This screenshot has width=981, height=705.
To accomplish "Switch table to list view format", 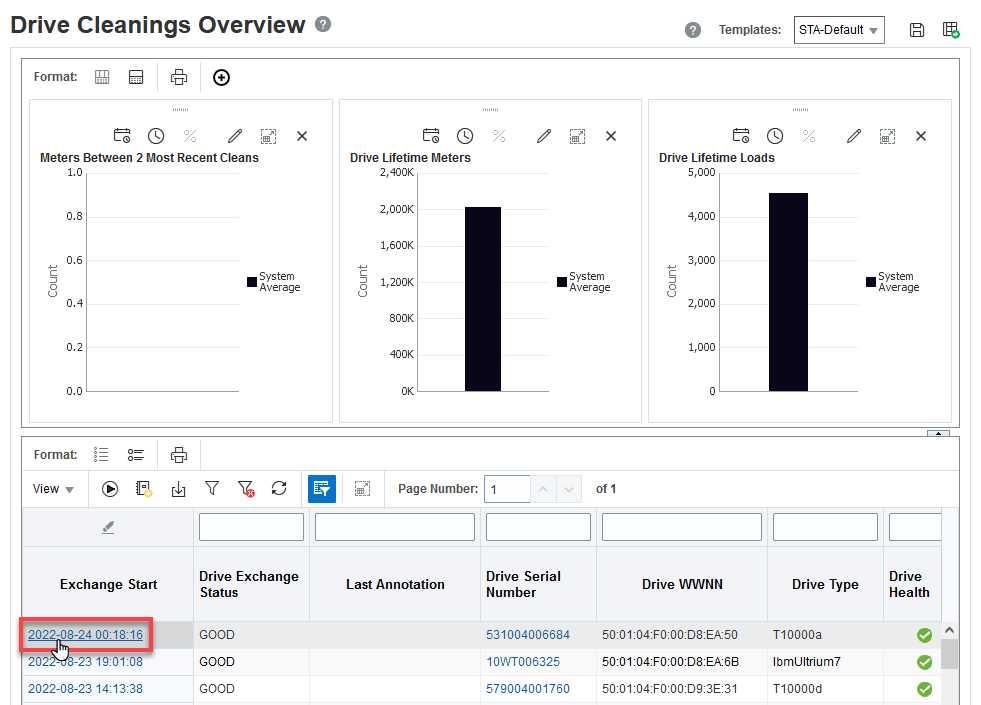I will pyautogui.click(x=101, y=455).
